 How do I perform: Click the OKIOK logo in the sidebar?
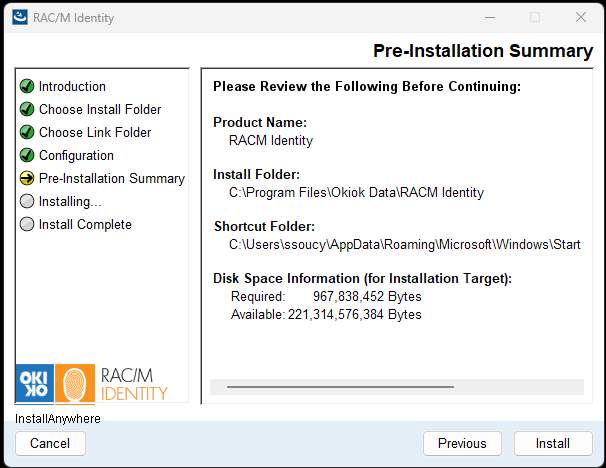(35, 384)
